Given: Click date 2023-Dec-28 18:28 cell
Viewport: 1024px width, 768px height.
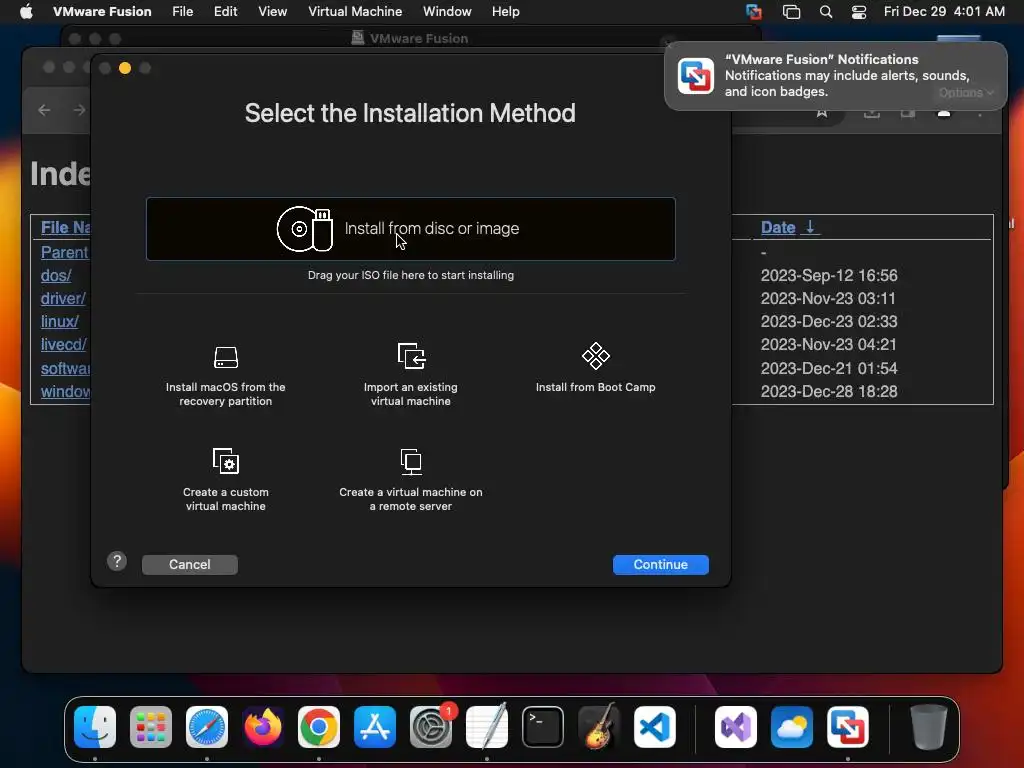Looking at the screenshot, I should coord(829,391).
